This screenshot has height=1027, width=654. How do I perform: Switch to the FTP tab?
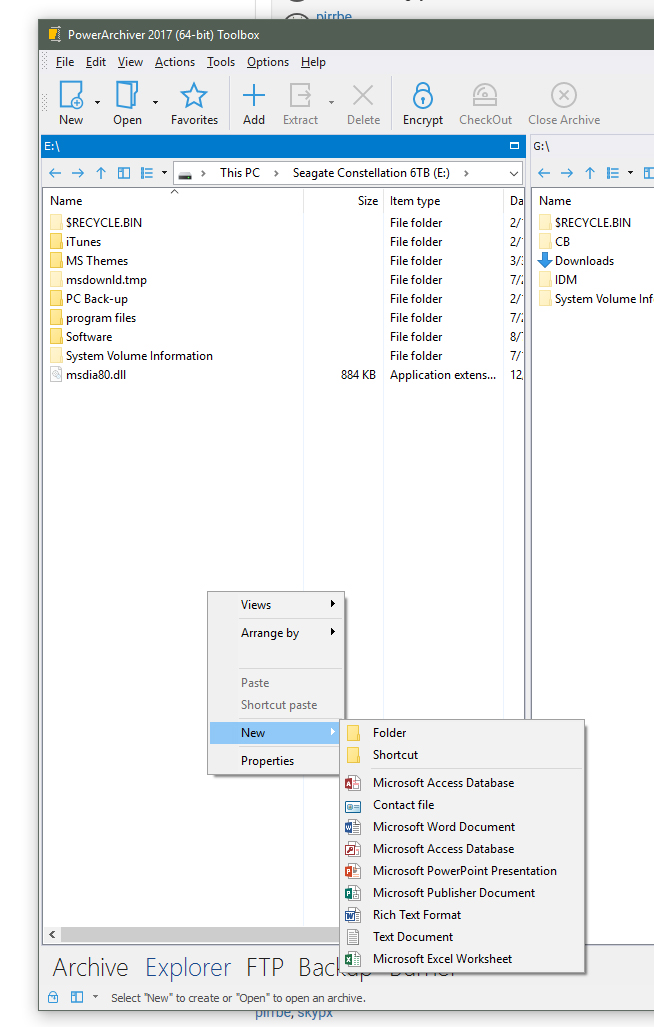pos(264,967)
